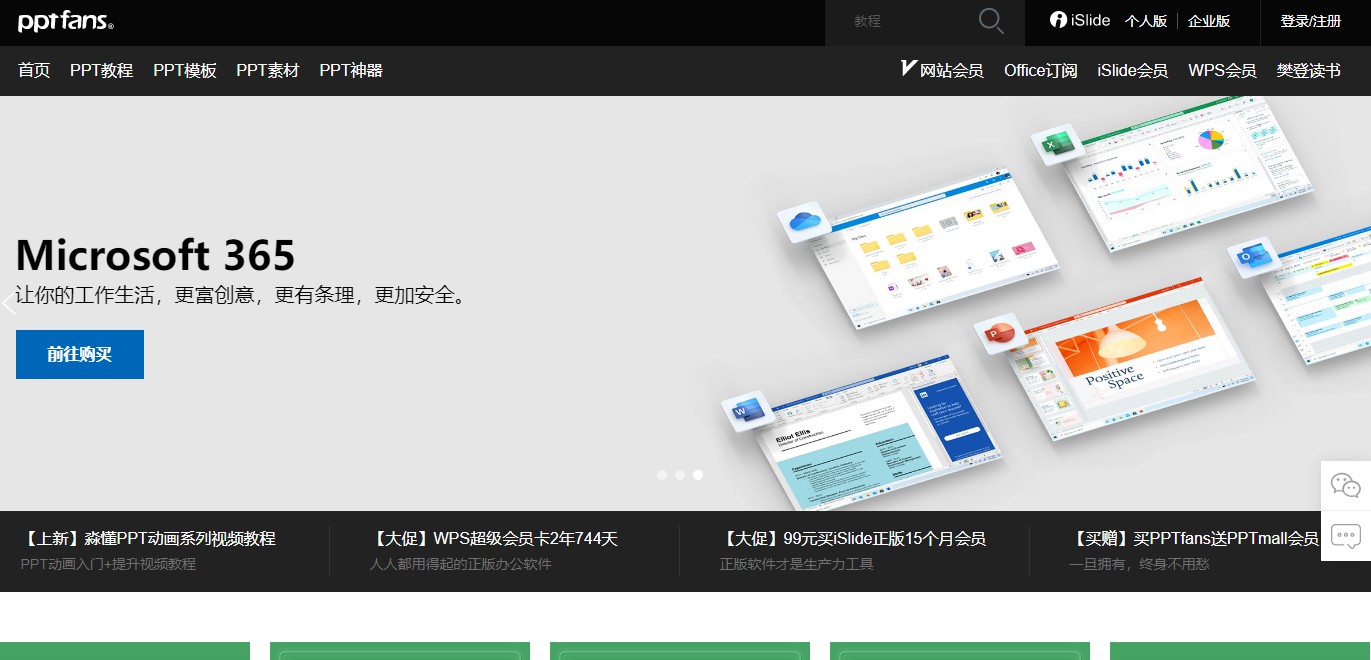This screenshot has height=660, width=1371.
Task: Select the third banner carousel dot
Action: tap(698, 475)
